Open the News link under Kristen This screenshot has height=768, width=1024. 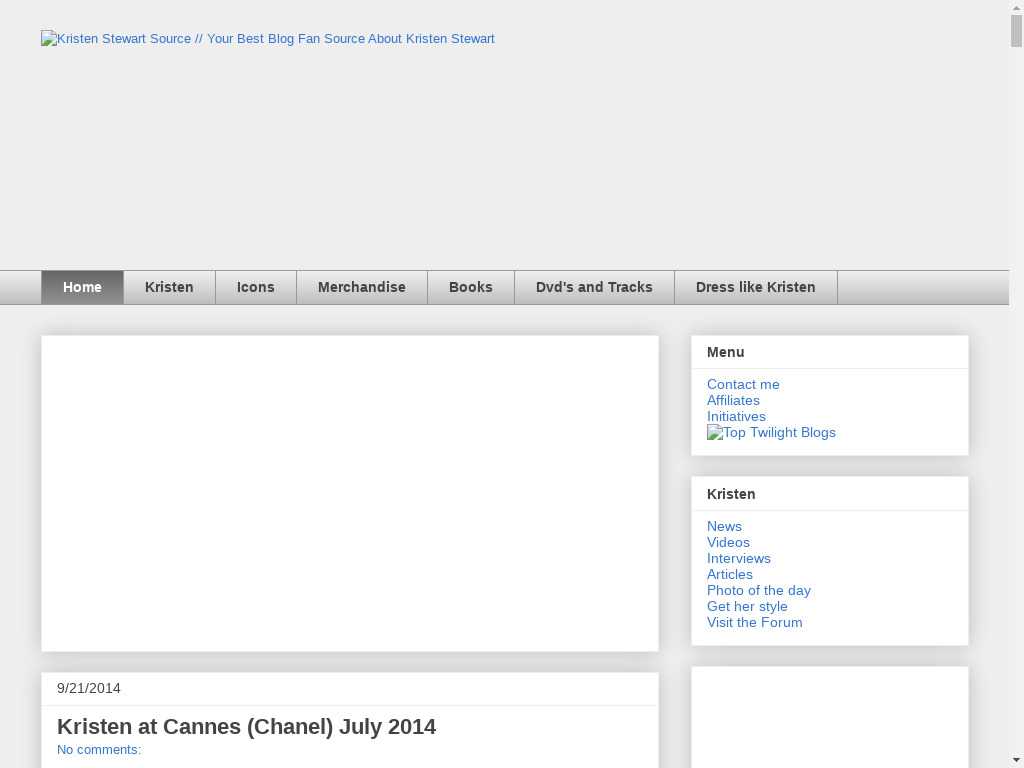pos(724,527)
